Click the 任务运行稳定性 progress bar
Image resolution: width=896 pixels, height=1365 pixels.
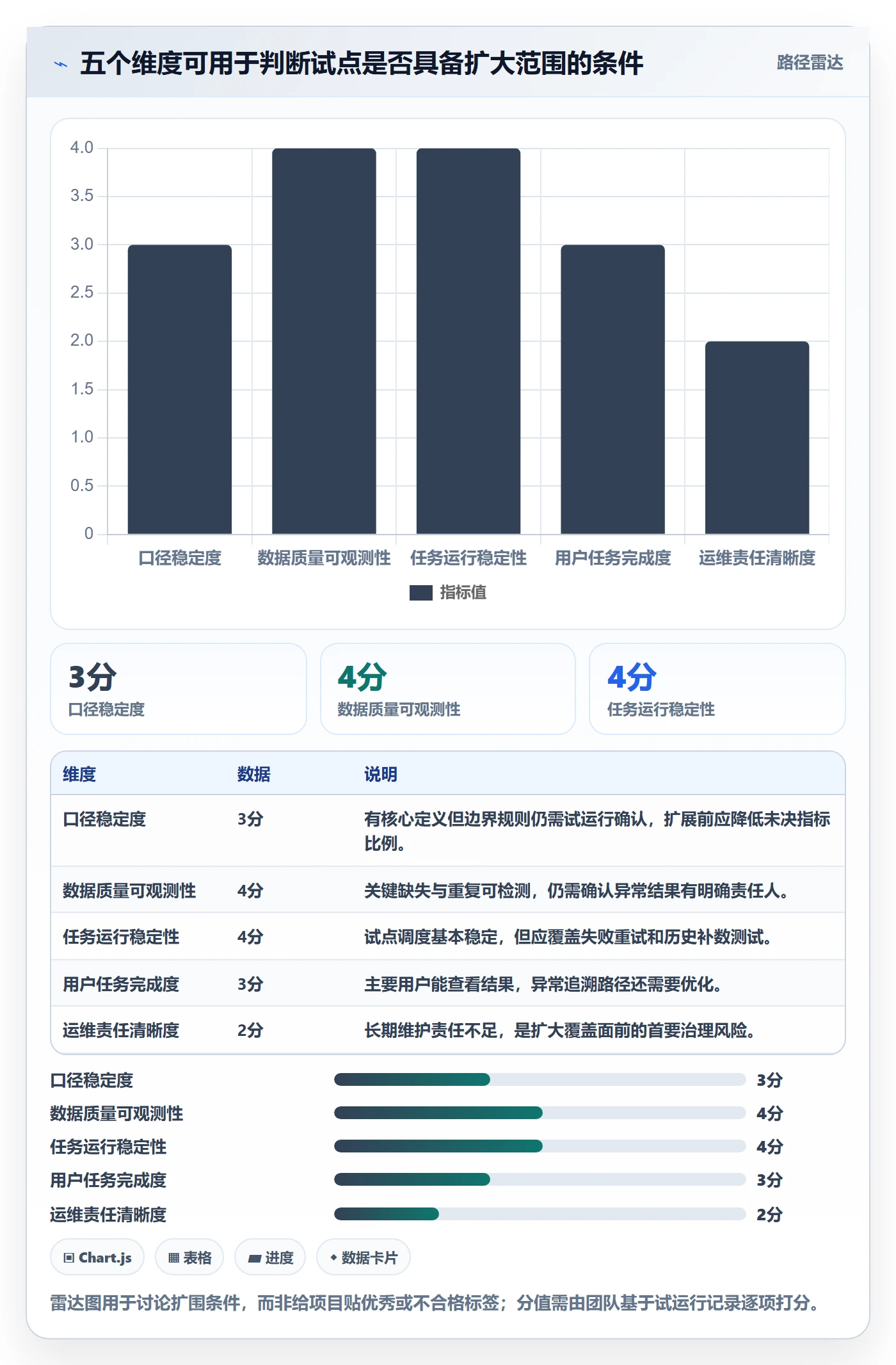540,1146
